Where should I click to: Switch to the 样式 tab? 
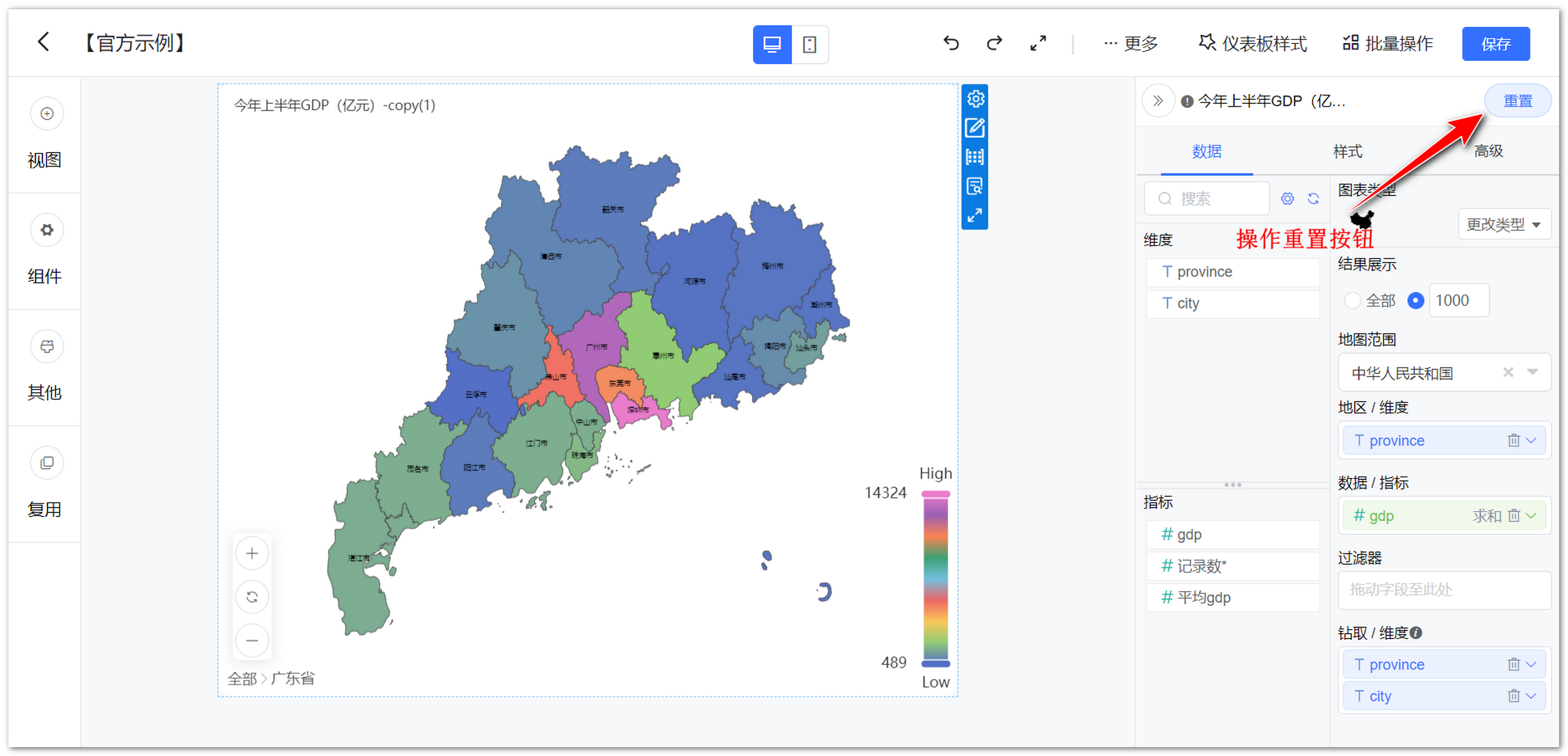1347,151
